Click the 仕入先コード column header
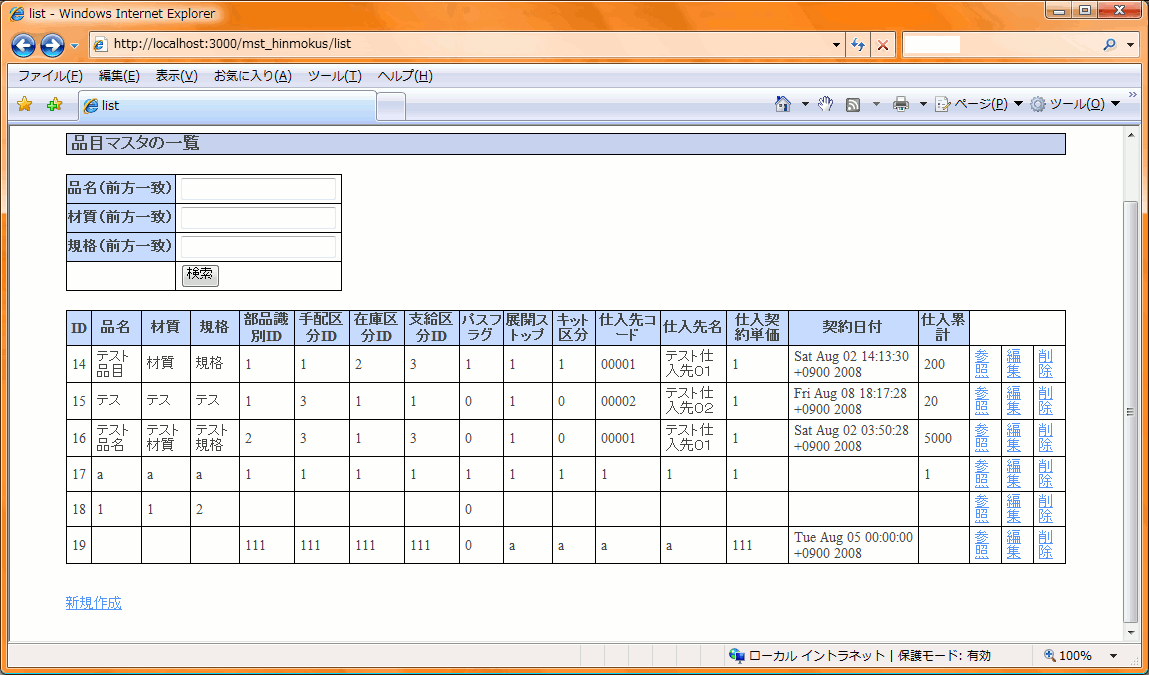 click(x=627, y=327)
